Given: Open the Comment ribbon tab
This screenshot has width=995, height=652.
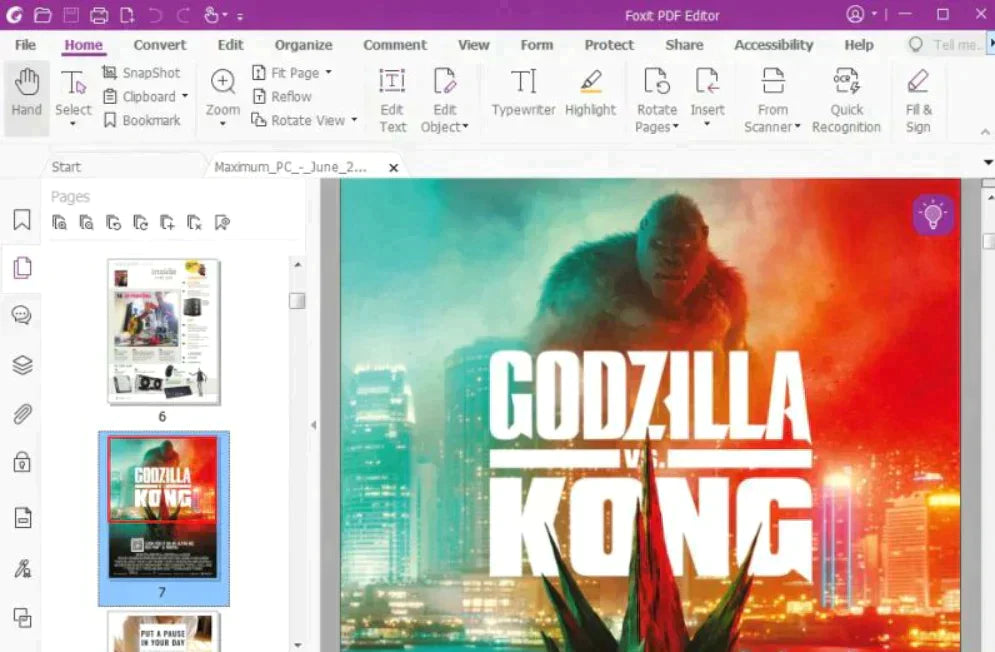Looking at the screenshot, I should click(x=395, y=45).
